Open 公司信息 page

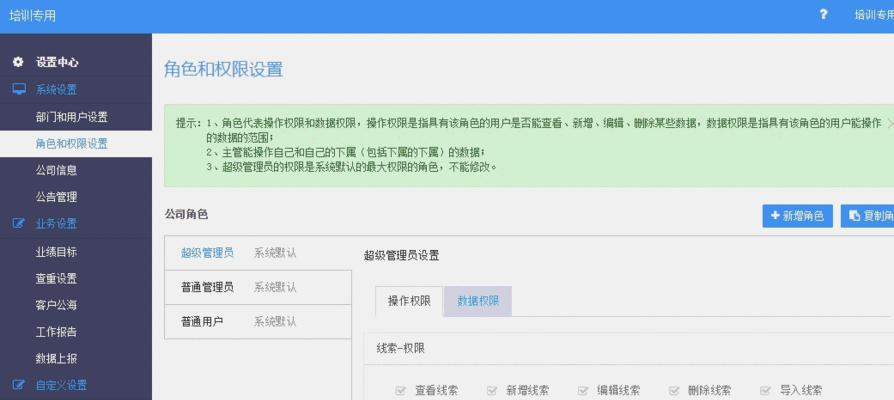pyautogui.click(x=56, y=170)
